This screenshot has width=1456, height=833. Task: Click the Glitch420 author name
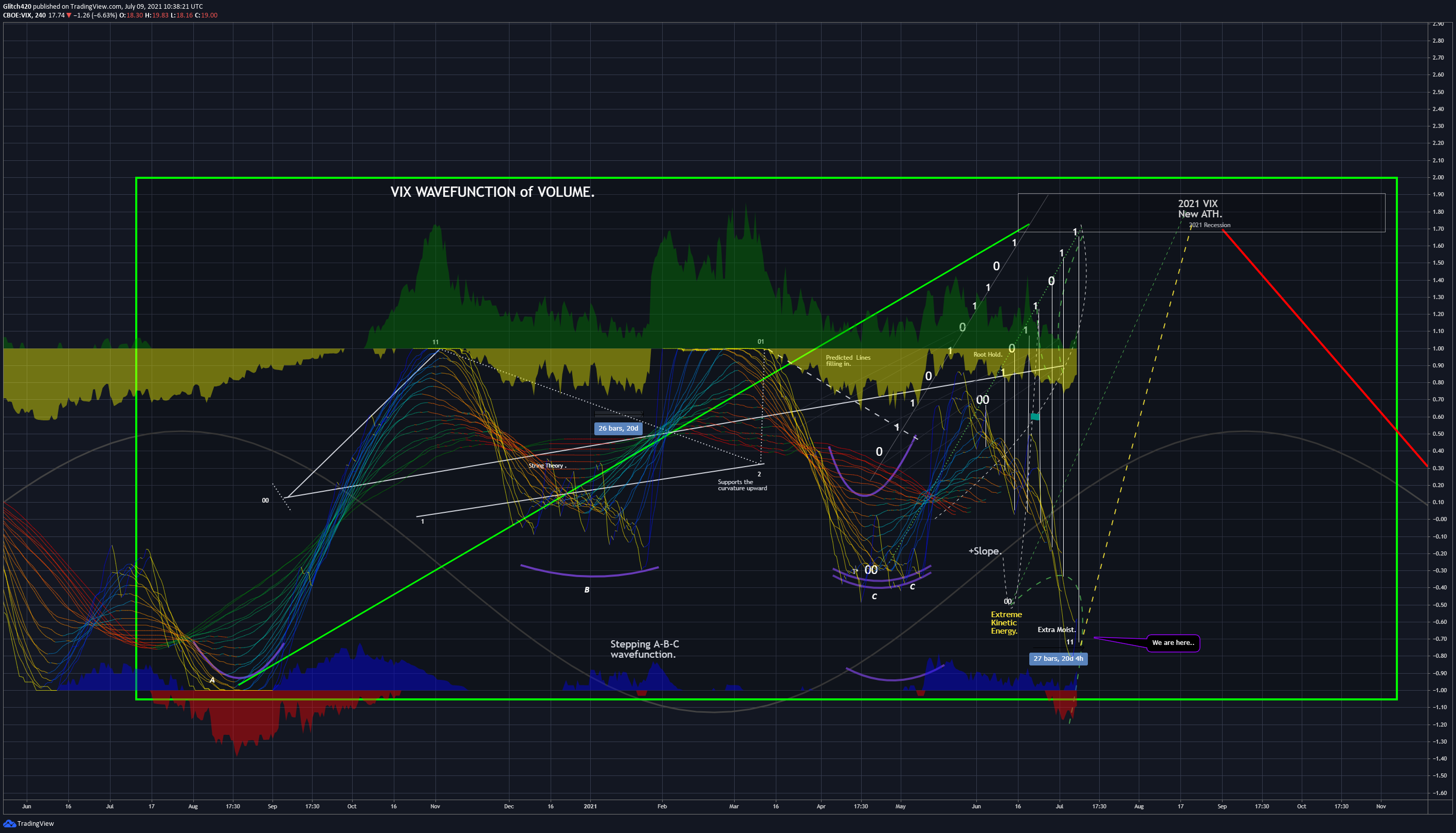coord(17,6)
